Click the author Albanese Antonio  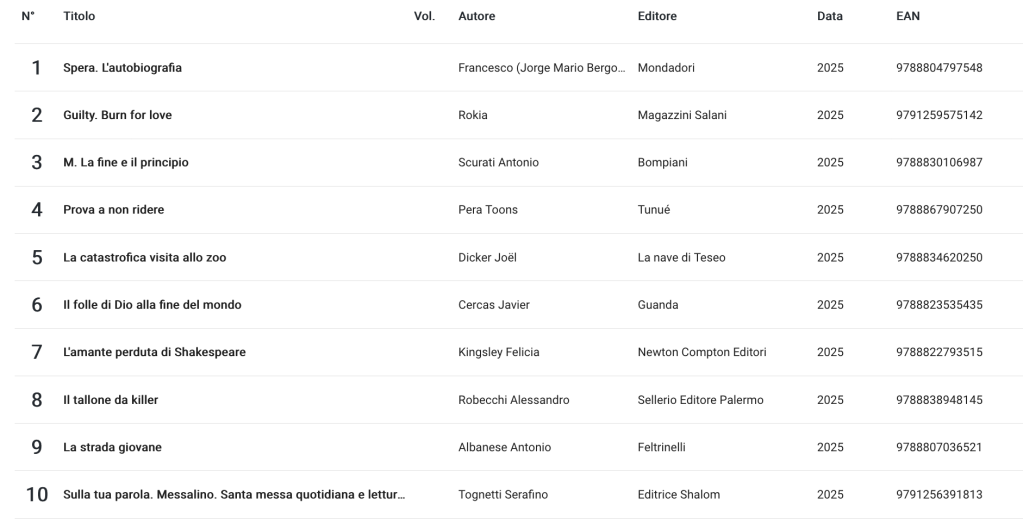click(504, 447)
